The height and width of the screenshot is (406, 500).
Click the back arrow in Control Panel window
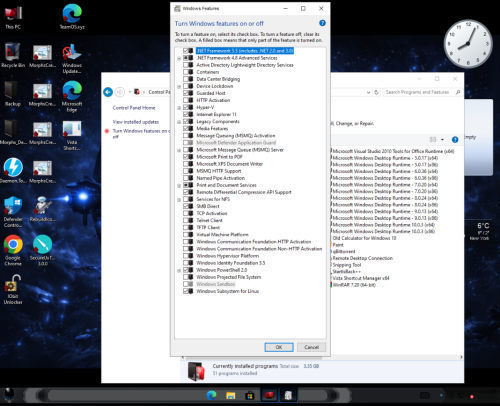(108, 92)
